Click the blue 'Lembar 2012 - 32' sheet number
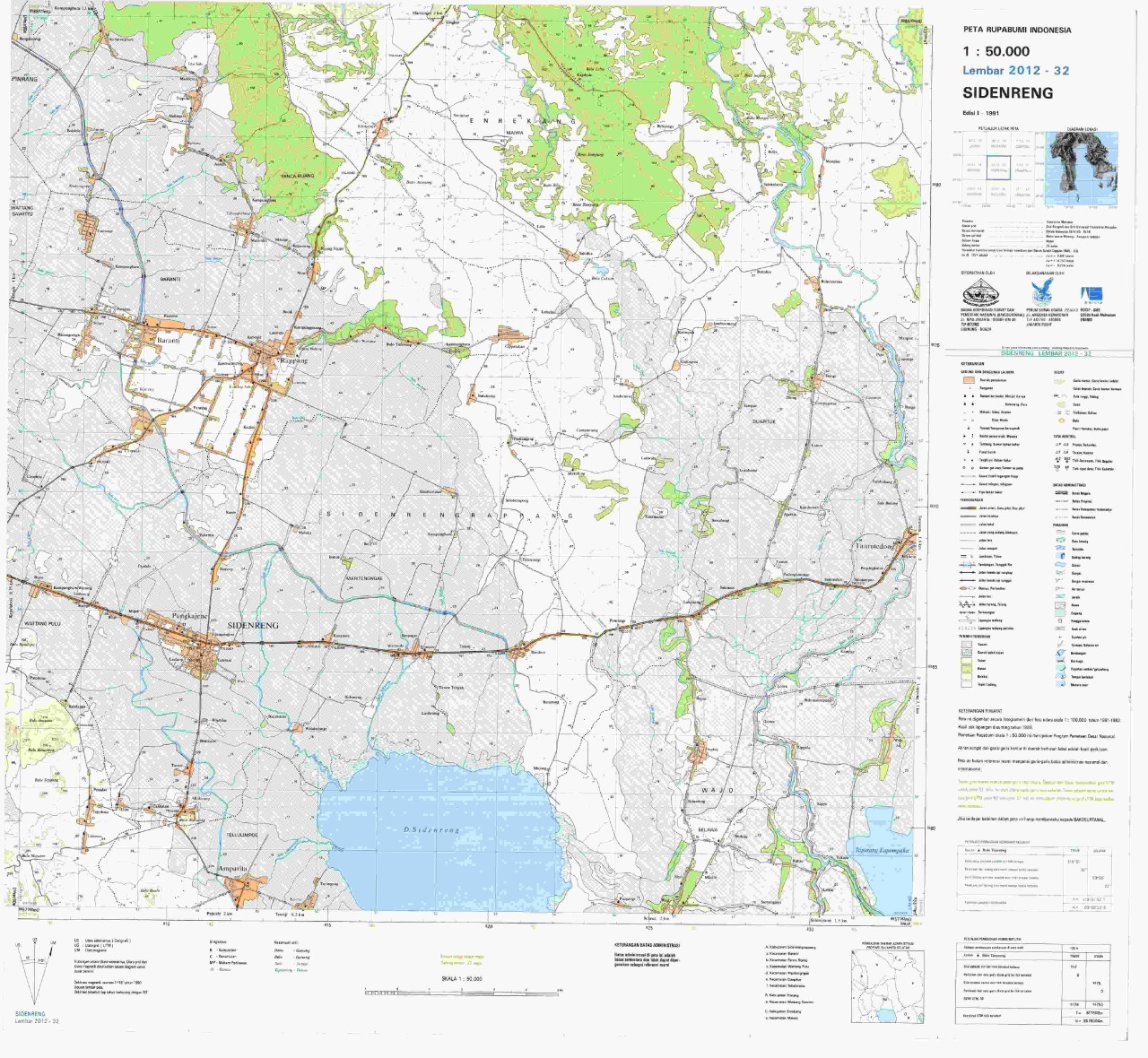The height and width of the screenshot is (1058, 1148). pos(1016,70)
